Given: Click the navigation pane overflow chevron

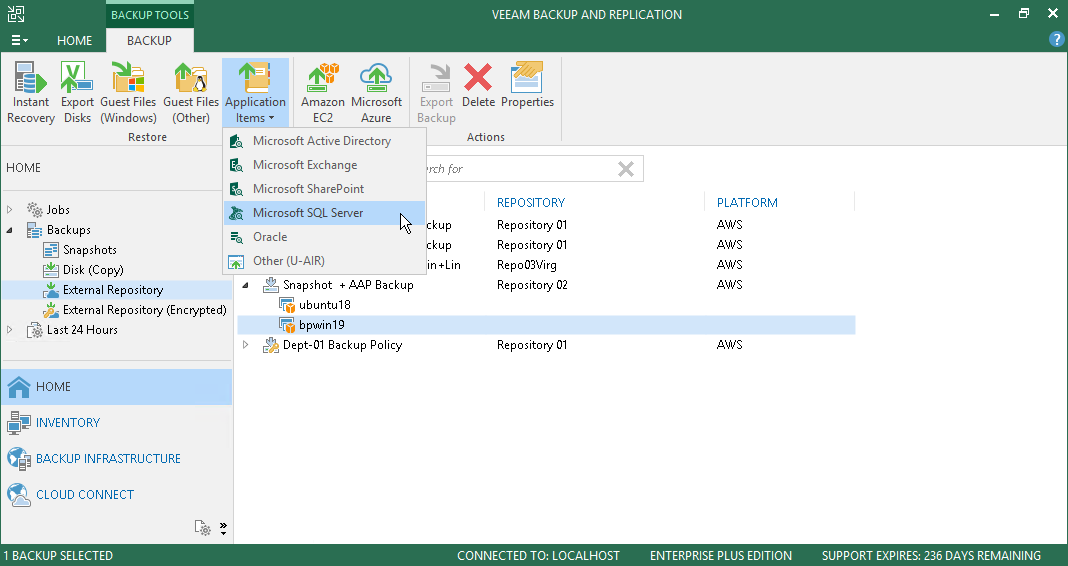Looking at the screenshot, I should (x=223, y=529).
